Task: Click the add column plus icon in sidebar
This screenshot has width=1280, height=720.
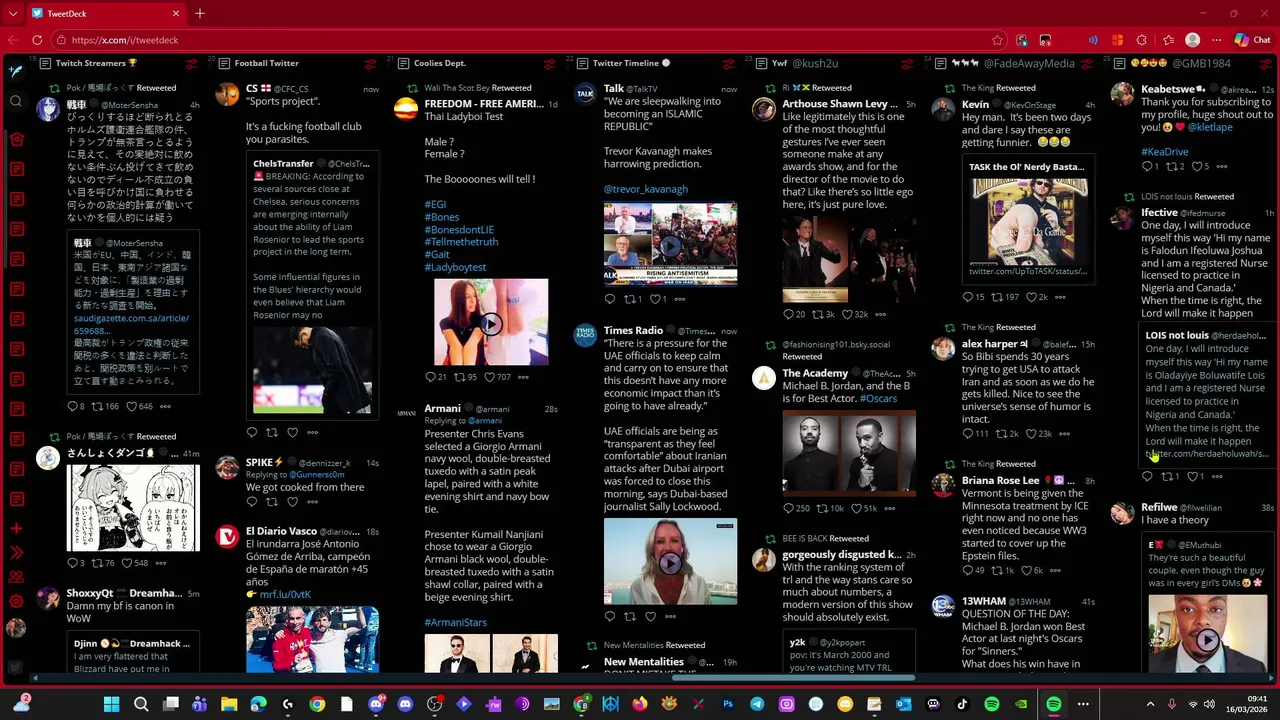Action: [x=16, y=528]
